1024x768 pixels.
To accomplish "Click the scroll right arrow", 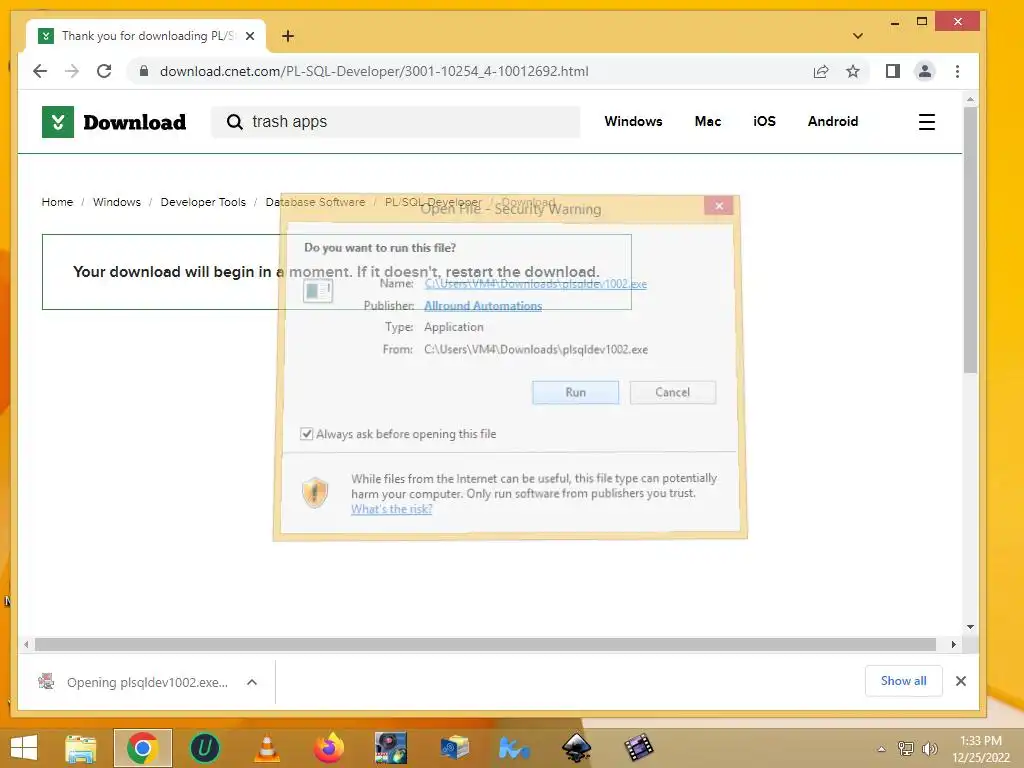I will point(953,645).
